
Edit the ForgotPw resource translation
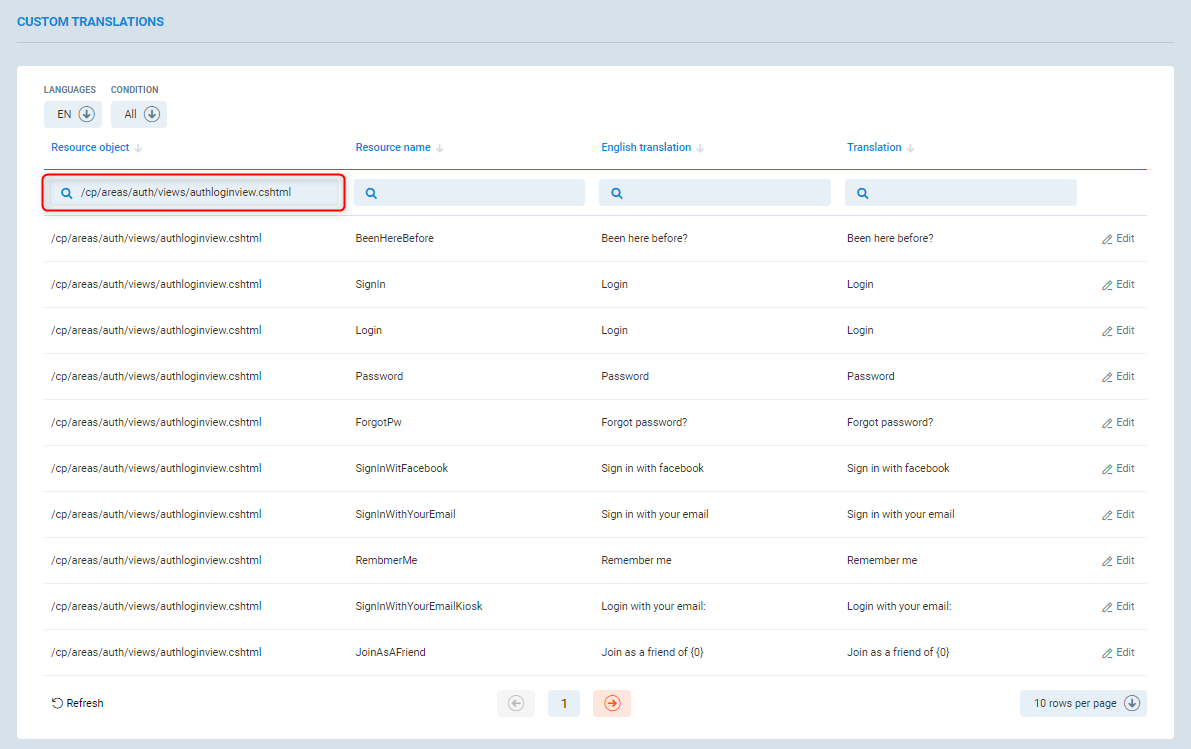(x=1118, y=422)
